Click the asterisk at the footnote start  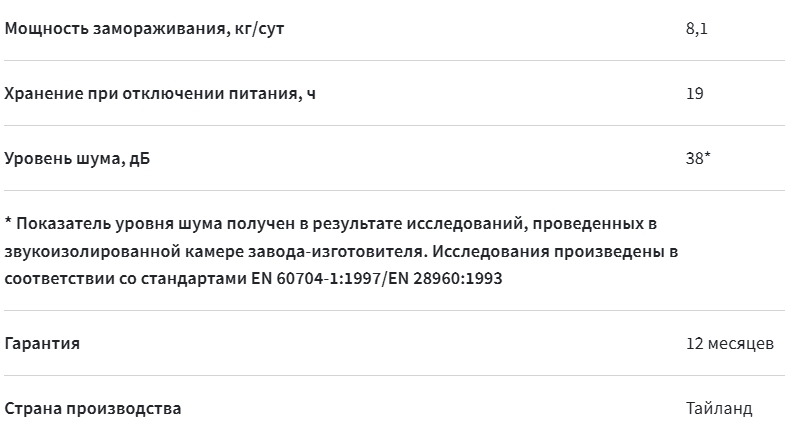click(9, 221)
